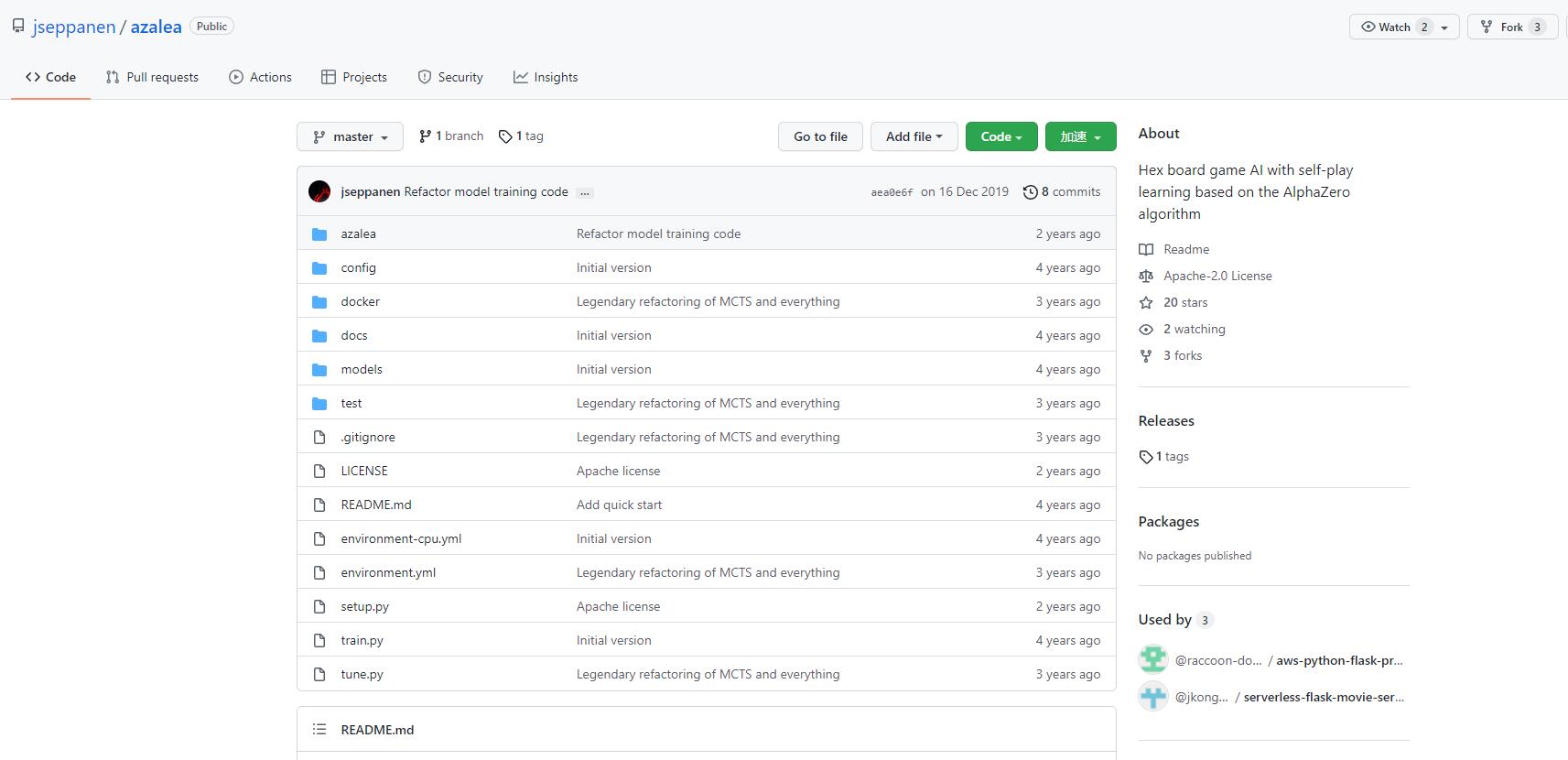Click the docker folder icon

point(319,302)
